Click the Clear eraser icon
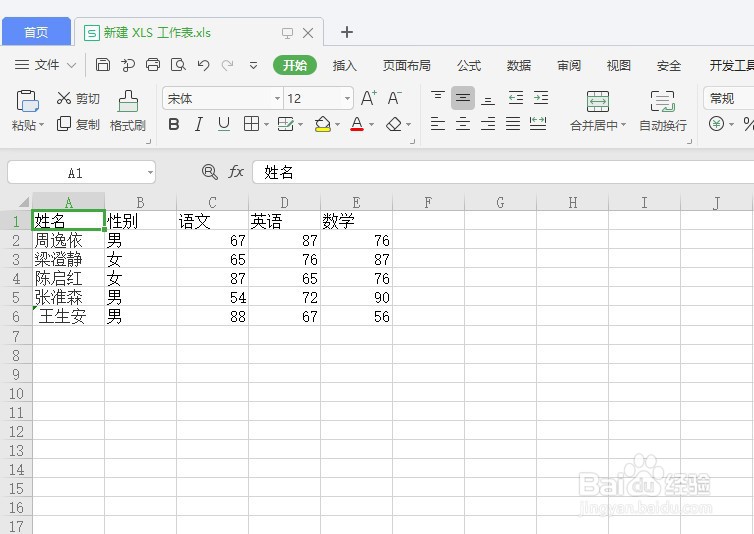The image size is (754, 534). 394,125
